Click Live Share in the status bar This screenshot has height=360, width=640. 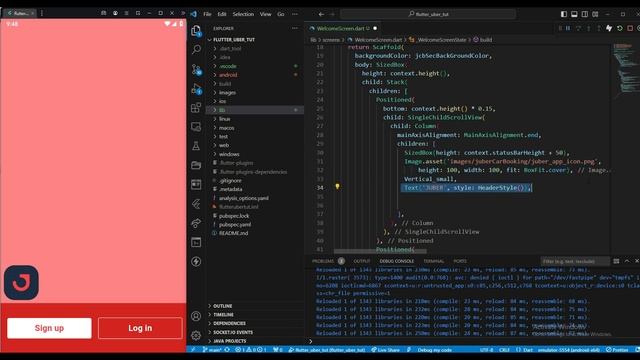[x=385, y=350]
